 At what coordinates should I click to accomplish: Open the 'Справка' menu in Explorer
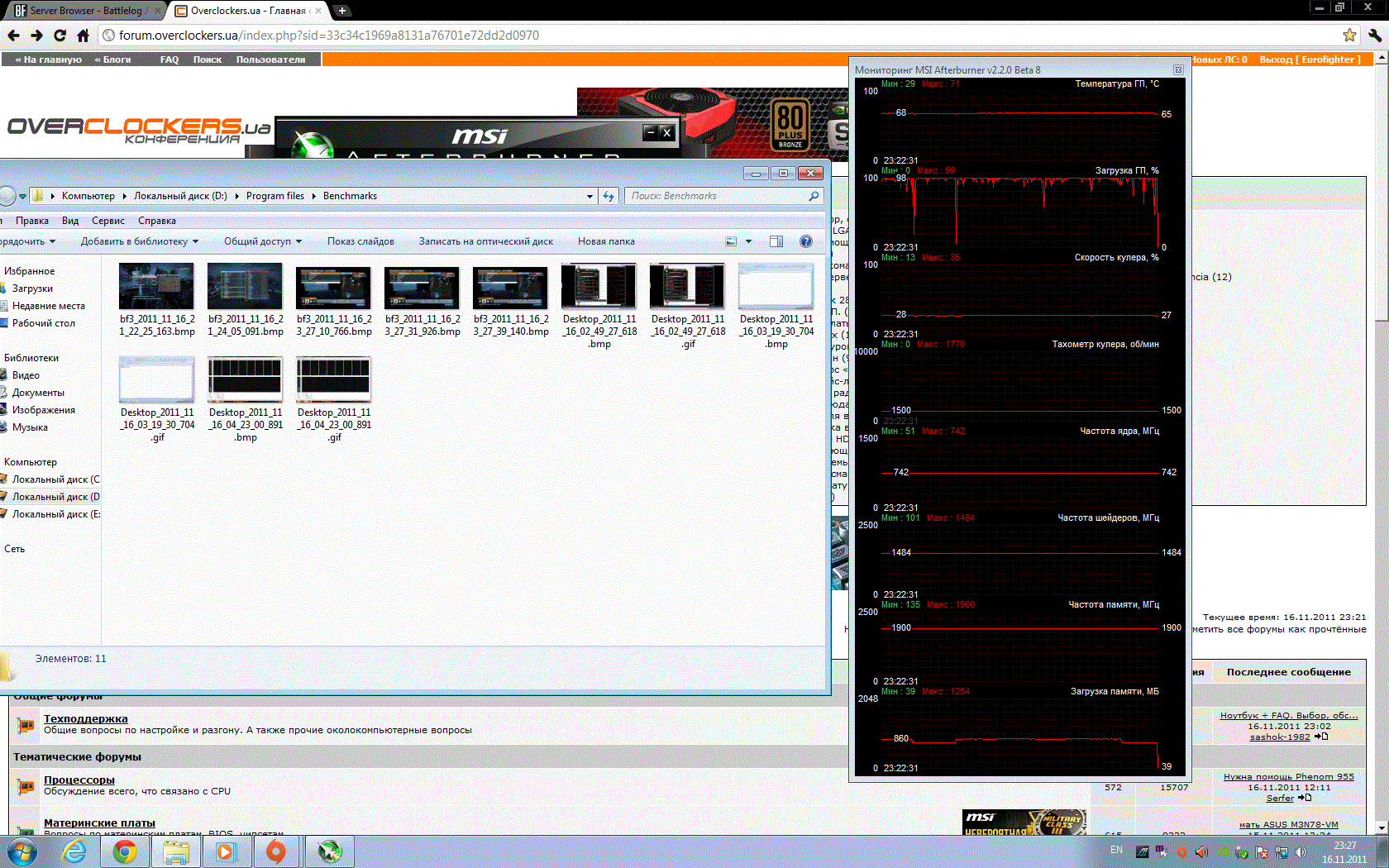pyautogui.click(x=157, y=221)
